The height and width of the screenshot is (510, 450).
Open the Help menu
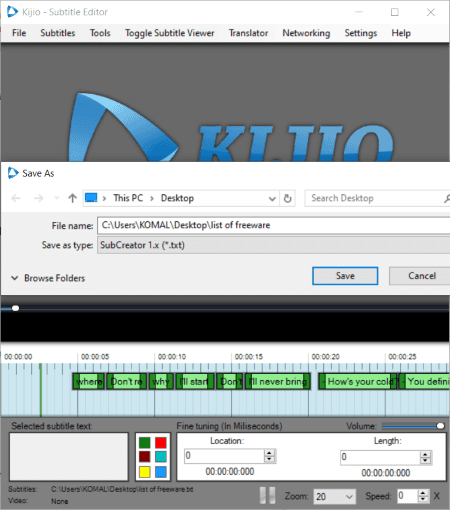pyautogui.click(x=401, y=33)
